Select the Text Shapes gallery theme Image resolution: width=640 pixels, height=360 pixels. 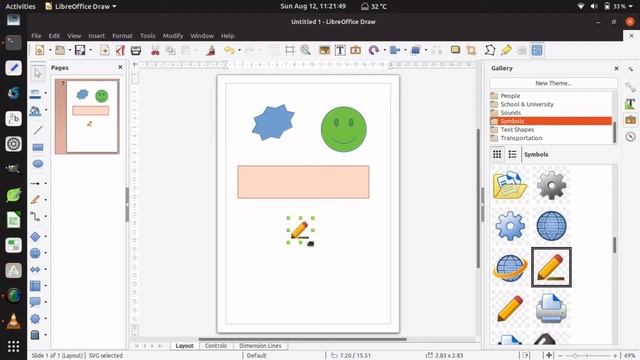point(551,130)
